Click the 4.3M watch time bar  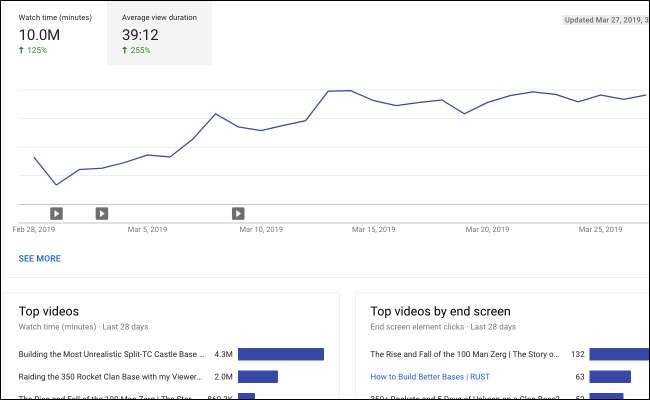280,354
